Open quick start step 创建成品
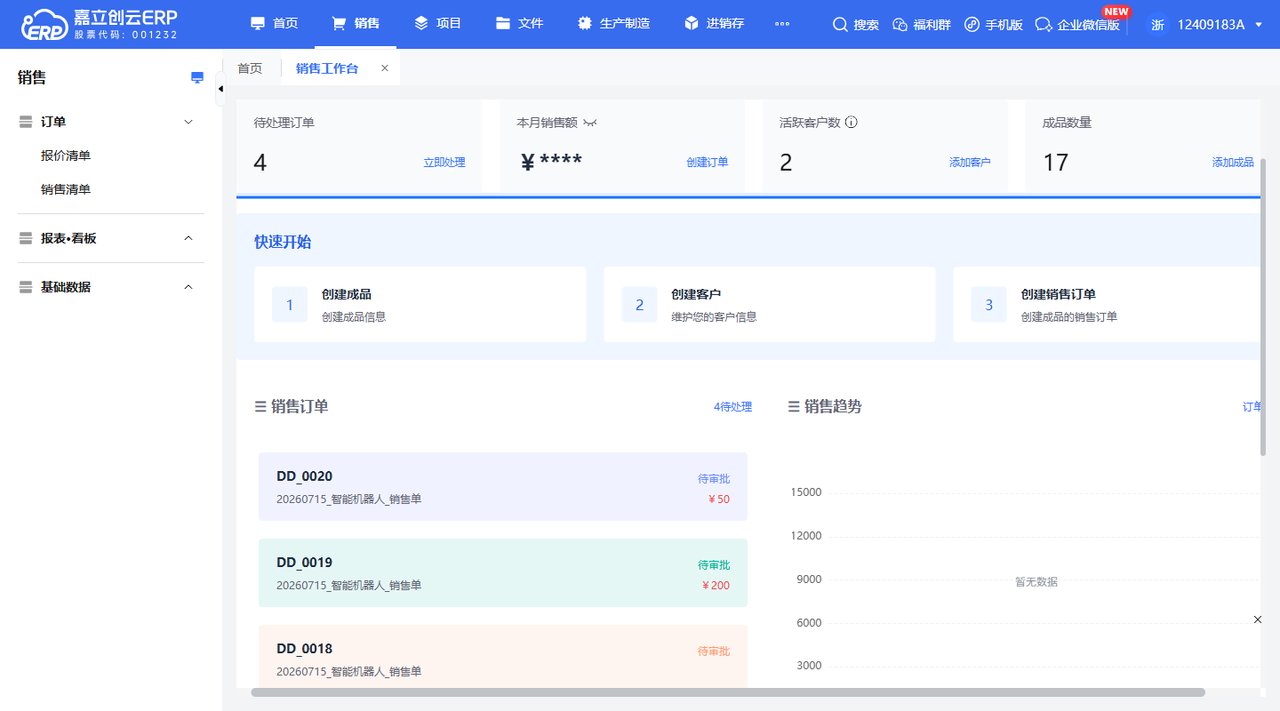The width and height of the screenshot is (1280, 711). point(420,304)
